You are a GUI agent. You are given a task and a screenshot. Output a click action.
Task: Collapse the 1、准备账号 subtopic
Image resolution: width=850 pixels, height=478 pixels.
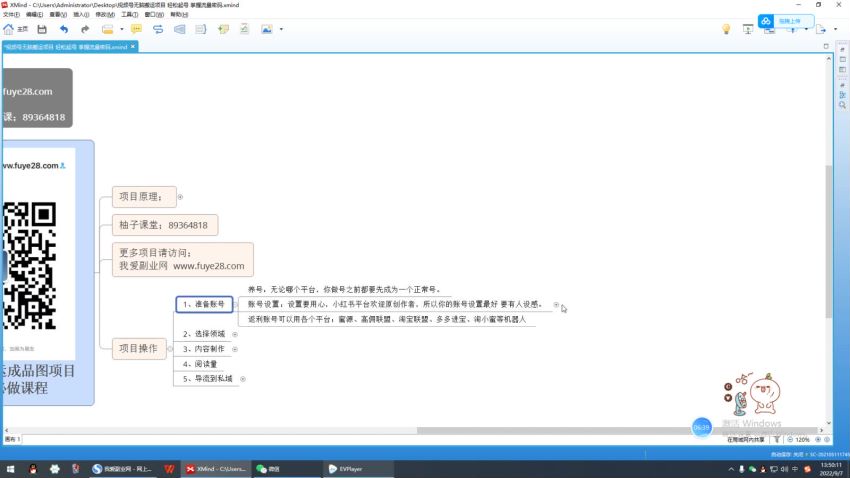pyautogui.click(x=235, y=304)
